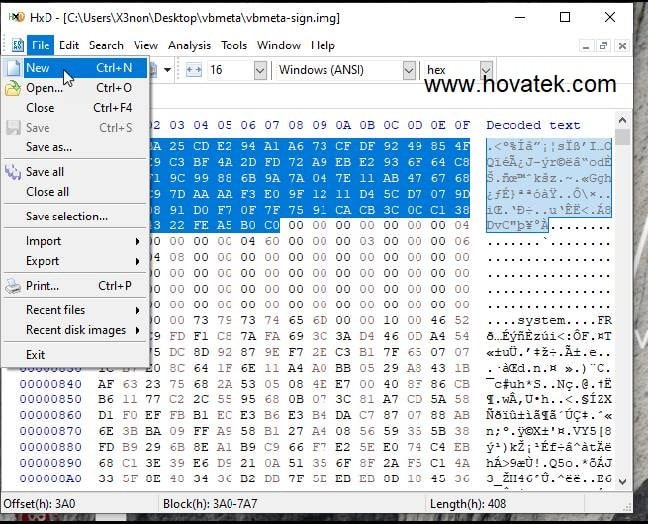
Task: Open the Window menu
Action: click(x=279, y=45)
